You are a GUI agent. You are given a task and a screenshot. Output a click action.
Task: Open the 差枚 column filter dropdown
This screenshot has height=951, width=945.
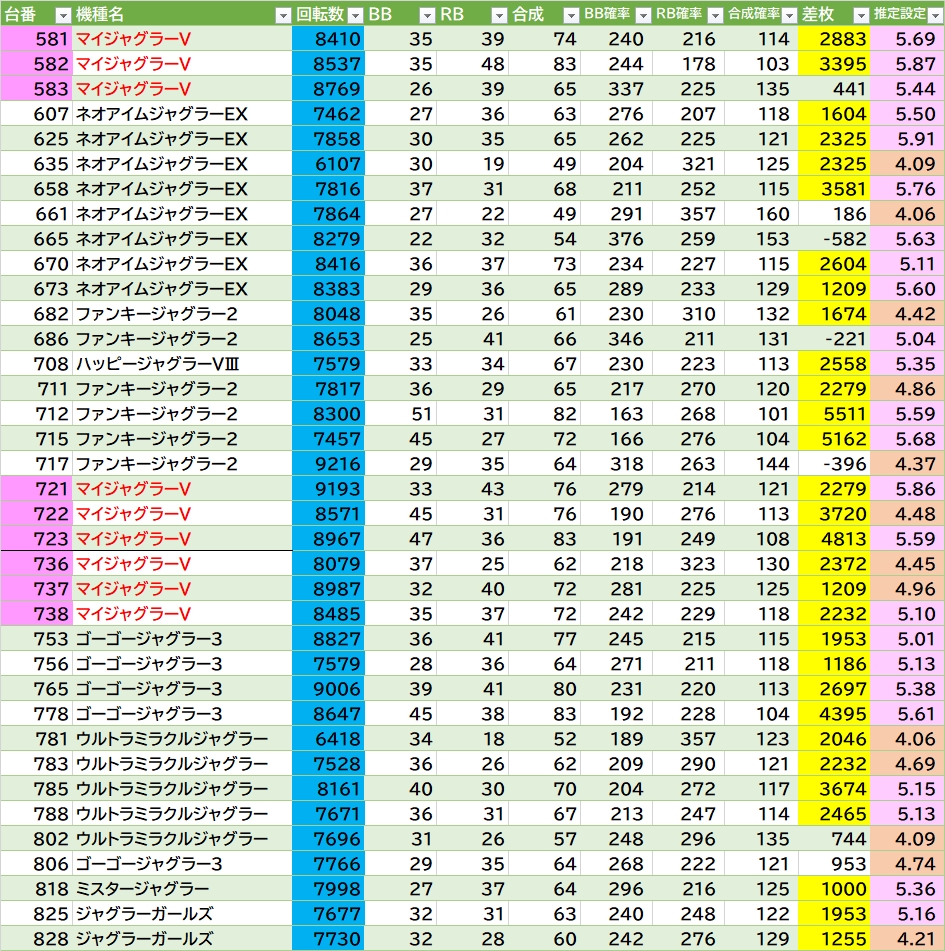click(859, 15)
